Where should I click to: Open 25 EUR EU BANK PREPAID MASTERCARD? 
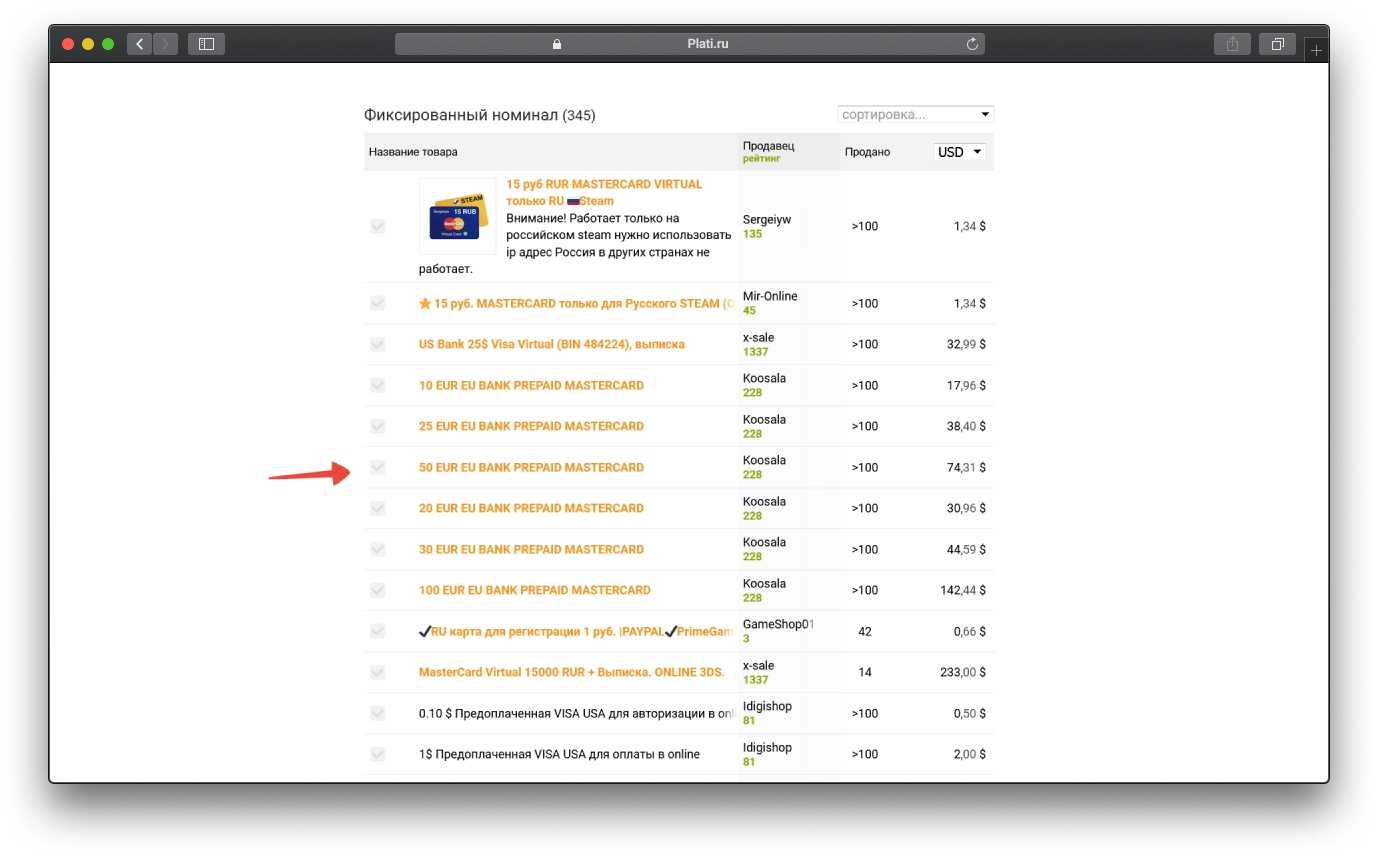531,426
